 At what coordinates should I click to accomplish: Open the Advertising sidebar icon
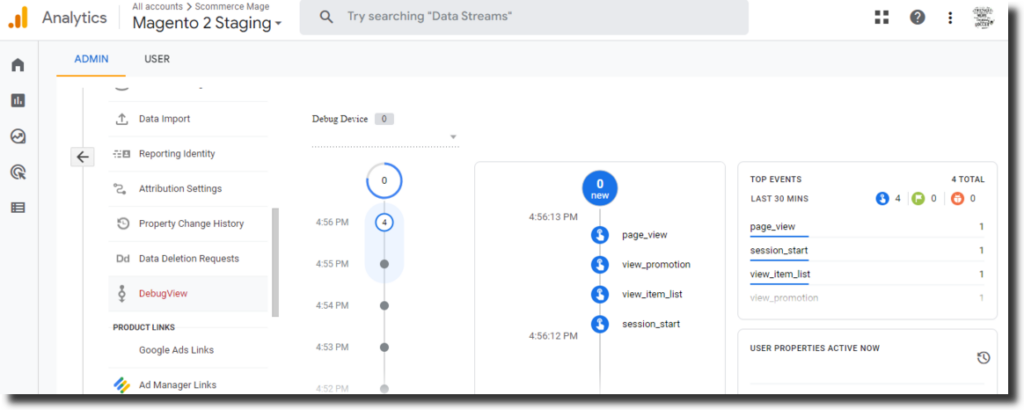coord(18,172)
